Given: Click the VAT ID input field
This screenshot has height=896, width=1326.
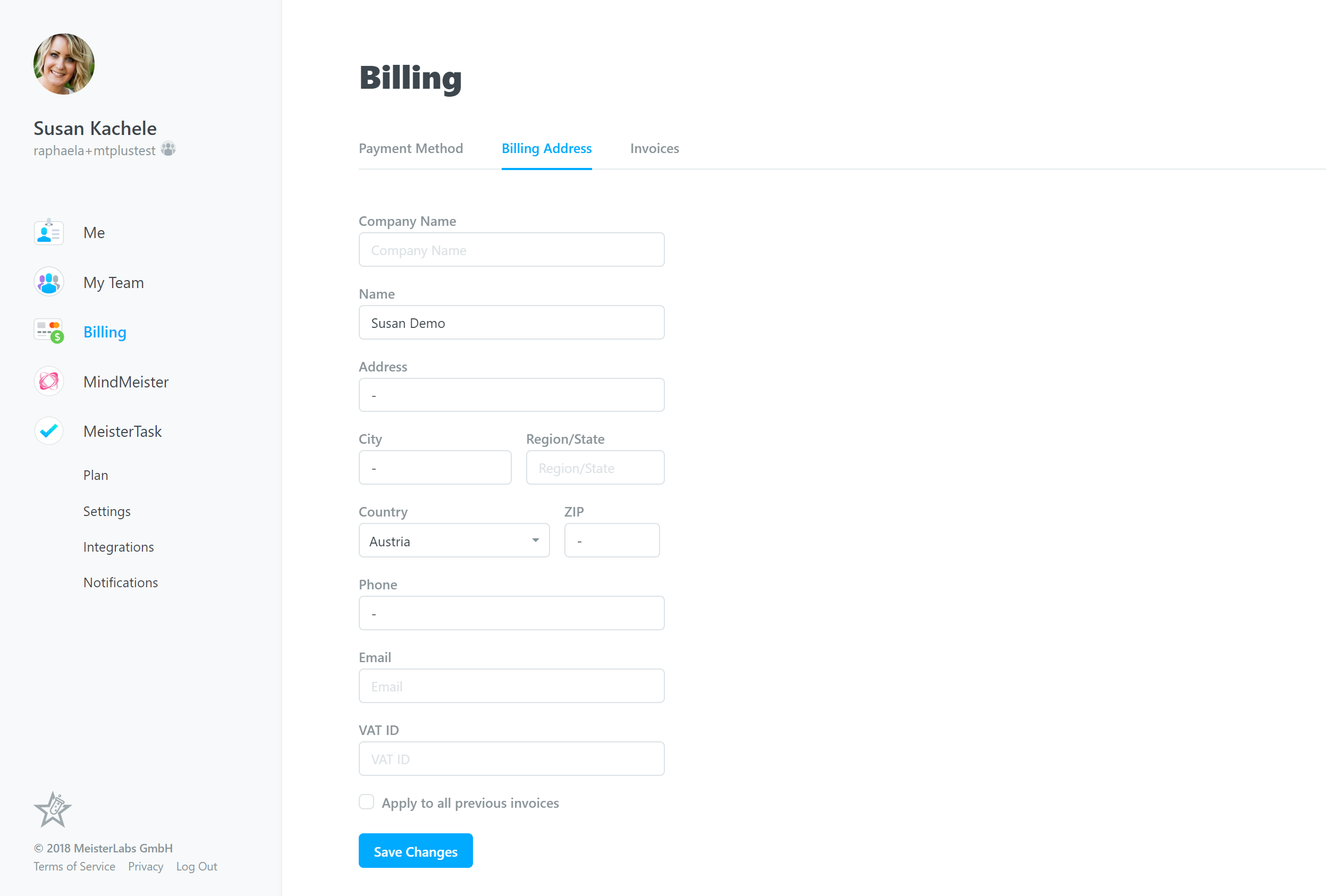Looking at the screenshot, I should point(512,758).
